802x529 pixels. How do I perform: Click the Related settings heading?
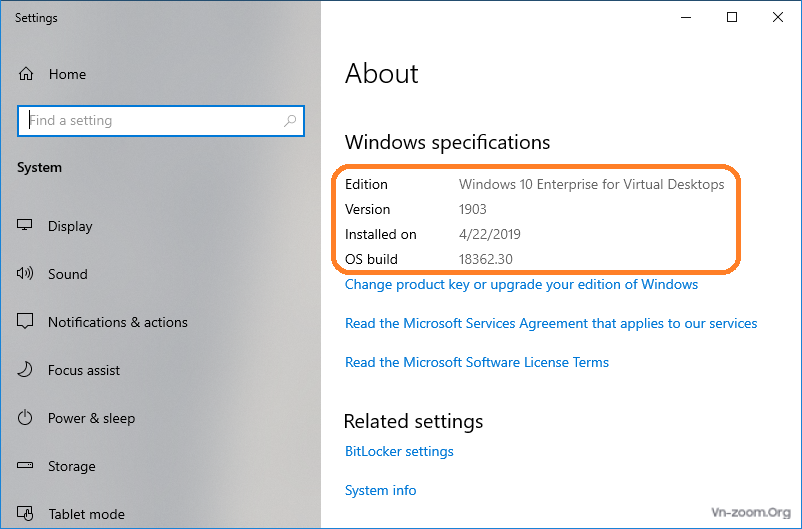(x=413, y=422)
